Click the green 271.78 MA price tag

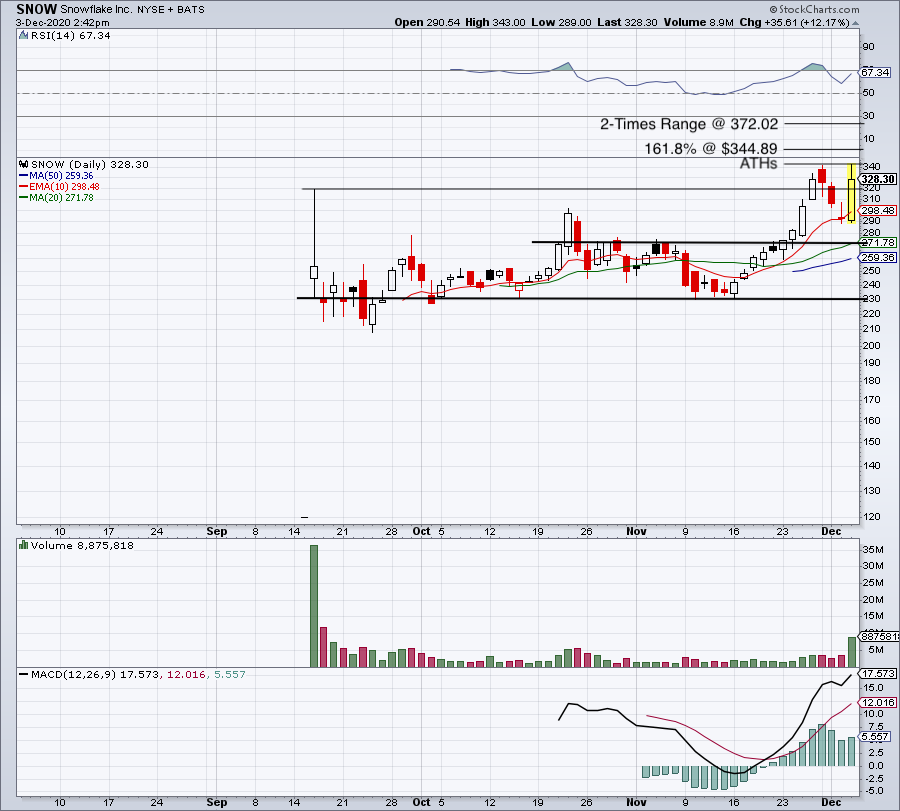(x=878, y=243)
